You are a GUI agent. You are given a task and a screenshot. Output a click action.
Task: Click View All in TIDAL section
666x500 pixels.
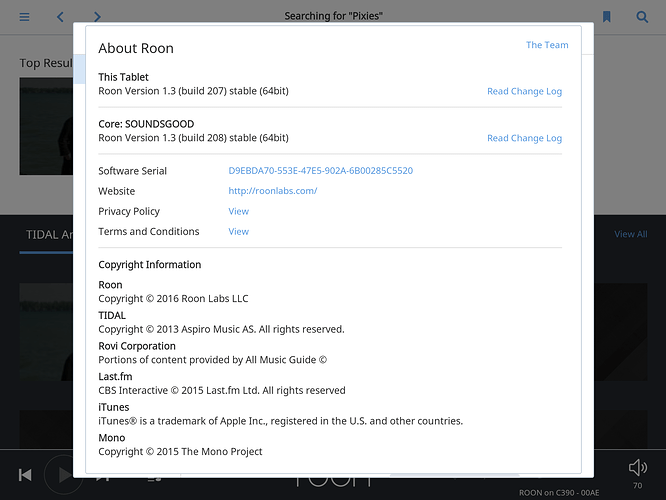coord(631,234)
